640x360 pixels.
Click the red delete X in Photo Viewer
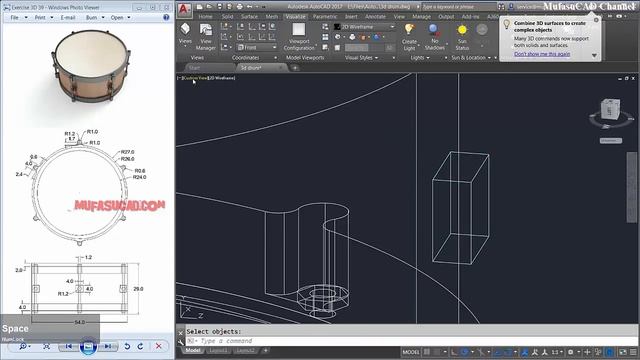tap(159, 346)
